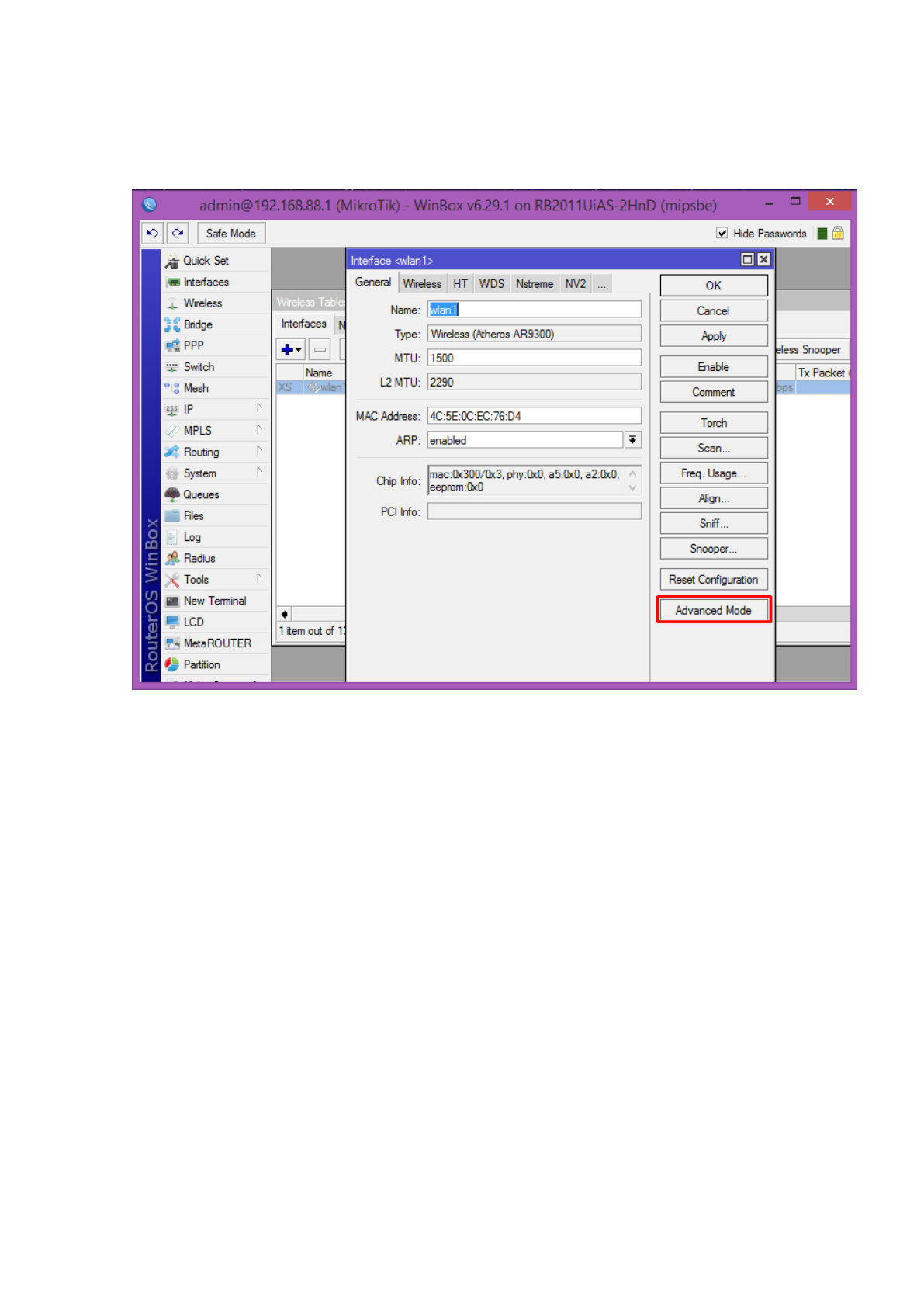The width and height of the screenshot is (924, 1307).
Task: Open MetaROUTER in the sidebar
Action: click(x=216, y=643)
